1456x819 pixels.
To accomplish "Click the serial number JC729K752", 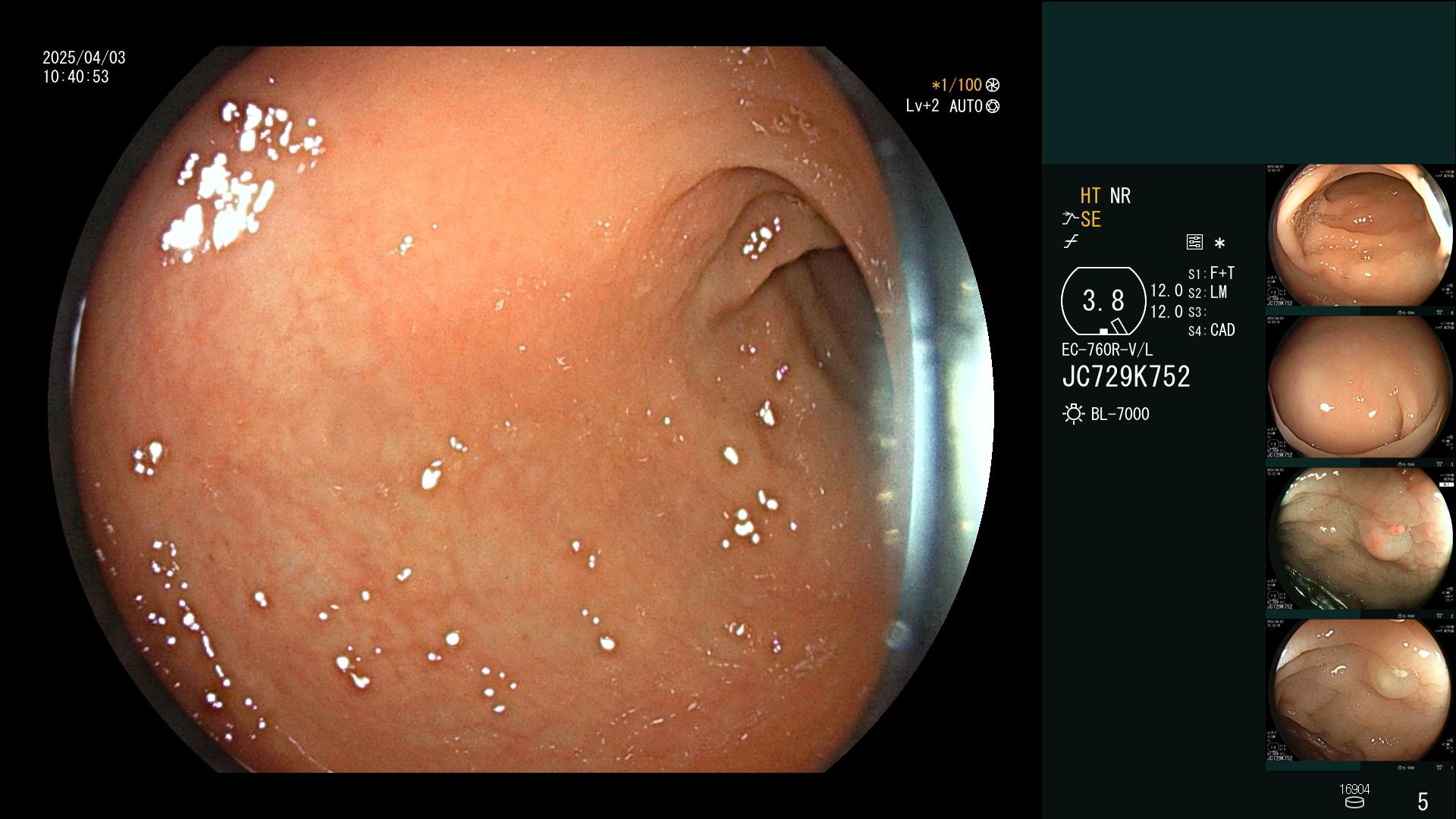I will point(1126,376).
